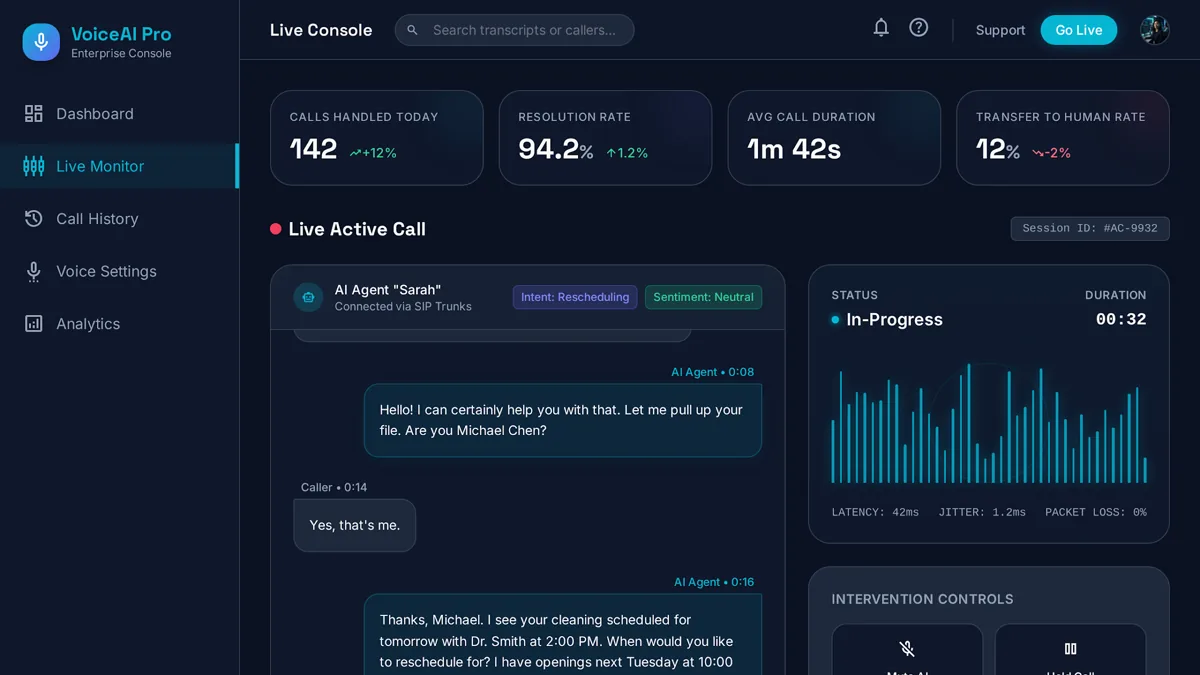Image resolution: width=1200 pixels, height=675 pixels.
Task: Click the Analytics chart icon
Action: point(34,324)
